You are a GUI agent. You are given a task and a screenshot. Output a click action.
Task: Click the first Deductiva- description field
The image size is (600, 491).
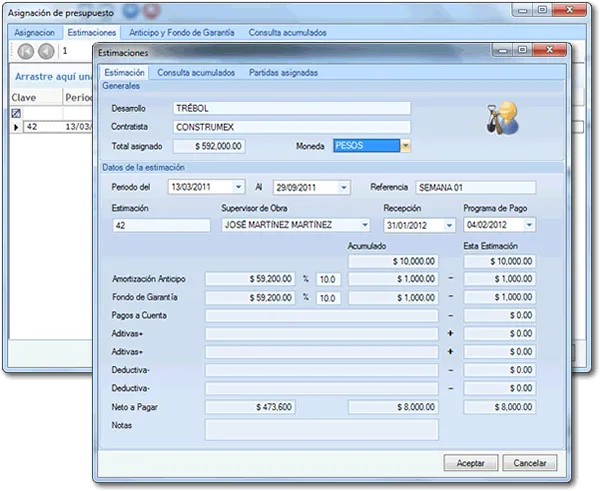(322, 370)
